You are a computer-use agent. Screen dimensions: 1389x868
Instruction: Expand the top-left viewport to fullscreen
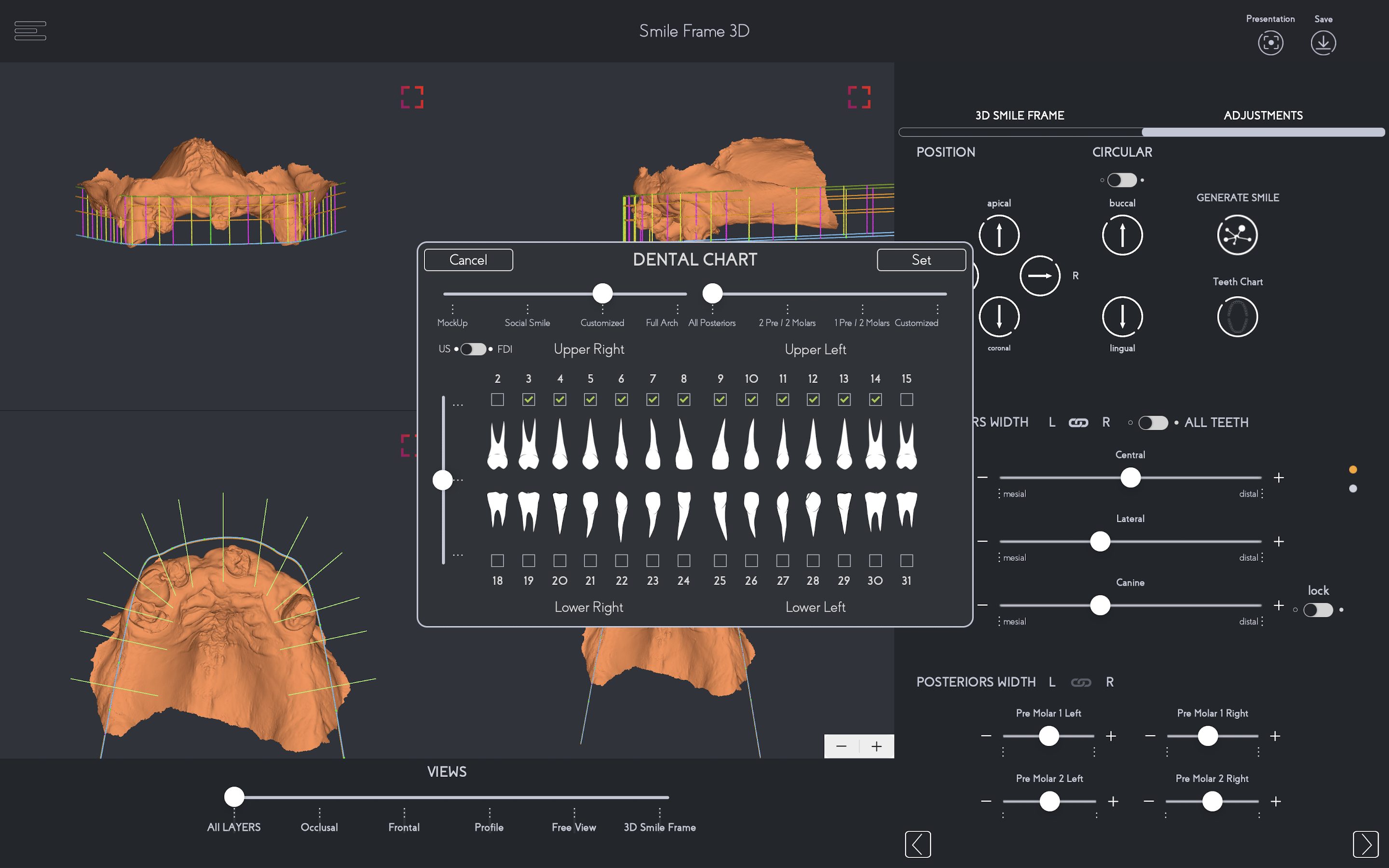[412, 97]
